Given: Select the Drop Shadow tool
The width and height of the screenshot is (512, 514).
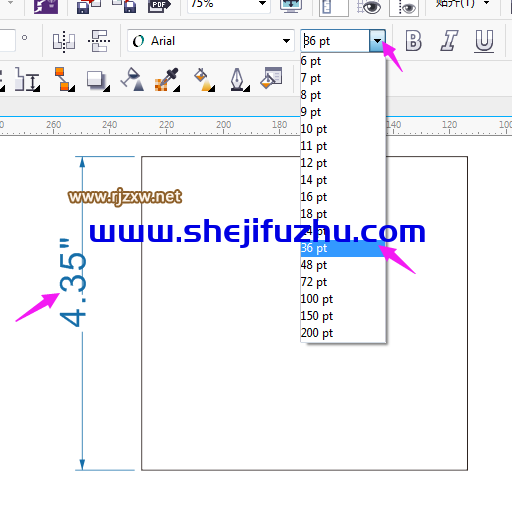Looking at the screenshot, I should (x=98, y=80).
